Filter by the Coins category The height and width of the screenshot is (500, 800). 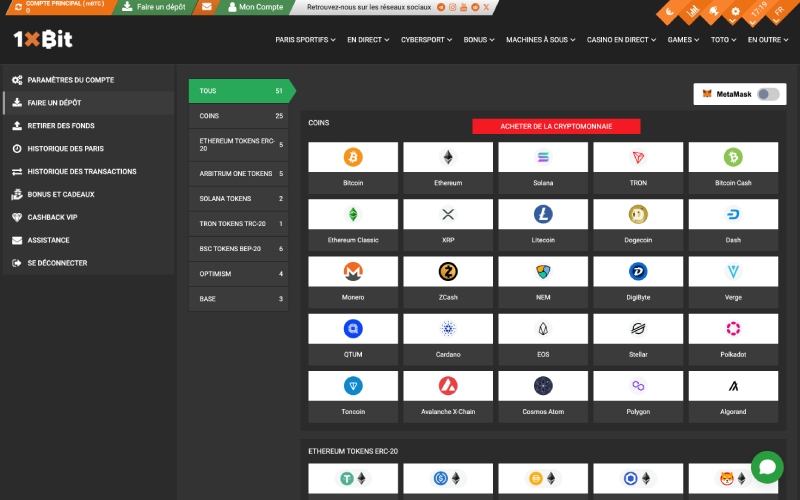(x=238, y=116)
